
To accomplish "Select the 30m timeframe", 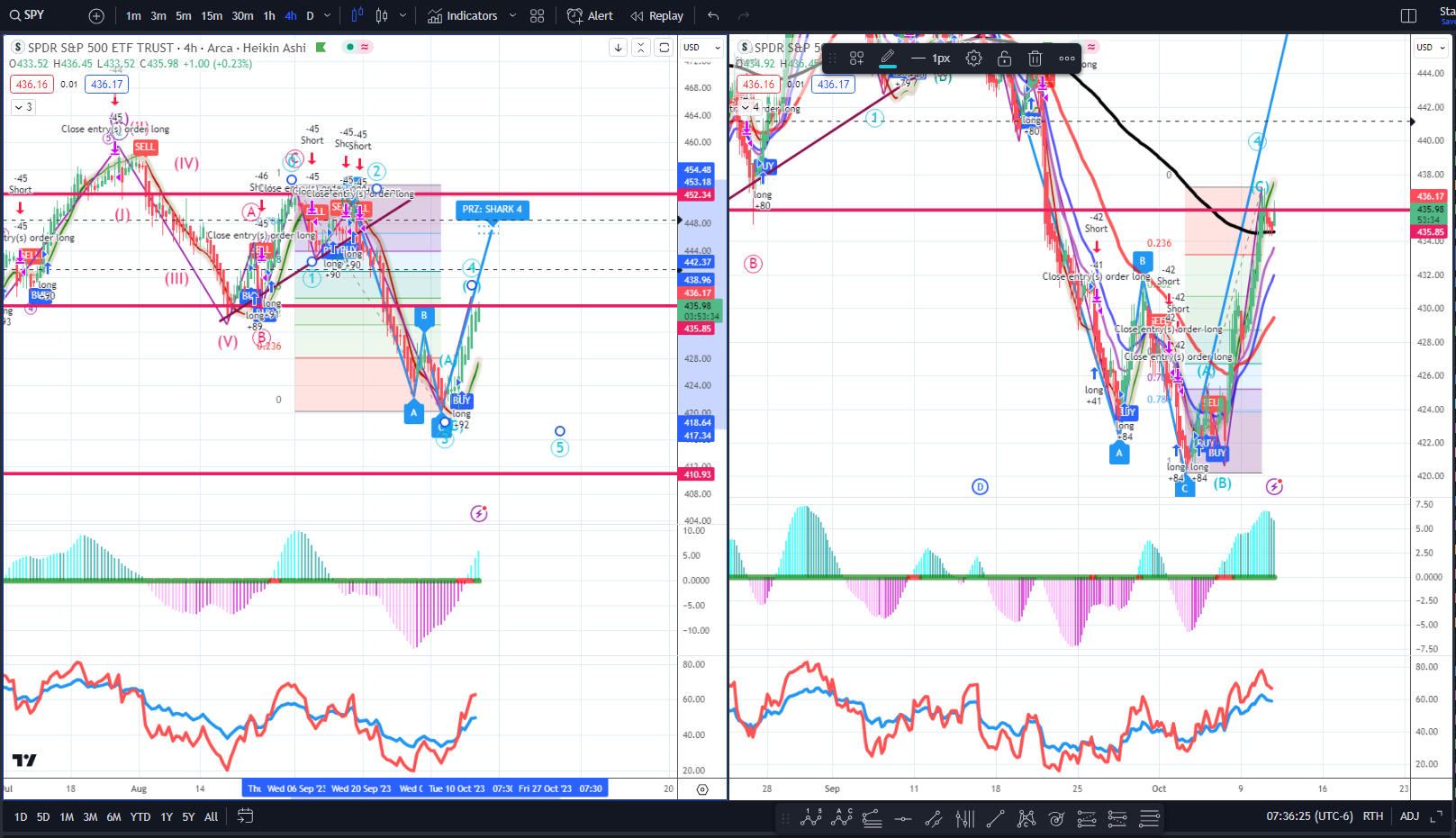I will point(242,15).
